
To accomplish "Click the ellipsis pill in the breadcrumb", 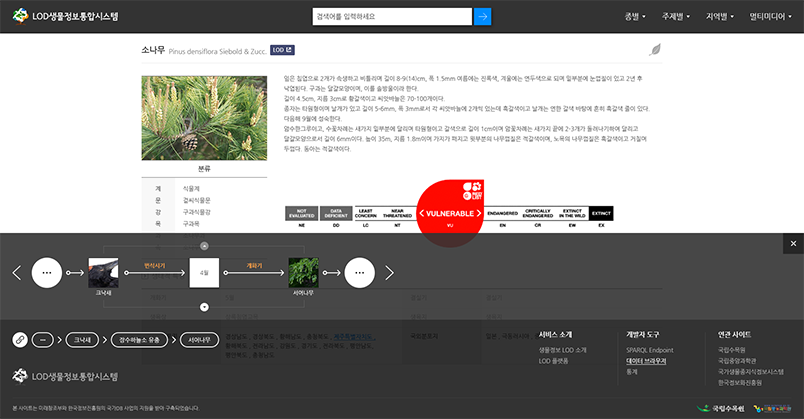I will click(x=43, y=340).
